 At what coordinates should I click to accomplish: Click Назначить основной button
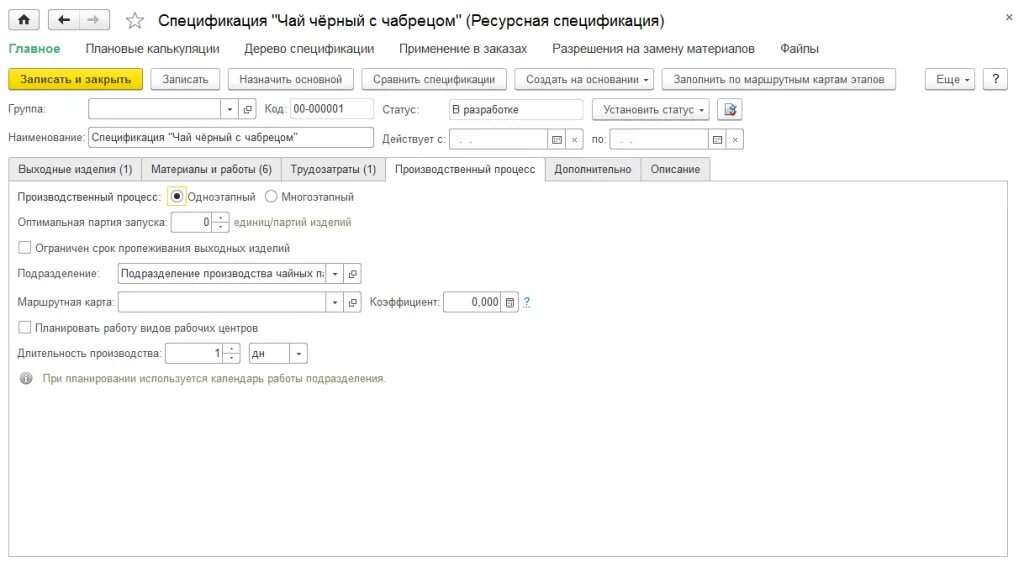click(x=291, y=79)
